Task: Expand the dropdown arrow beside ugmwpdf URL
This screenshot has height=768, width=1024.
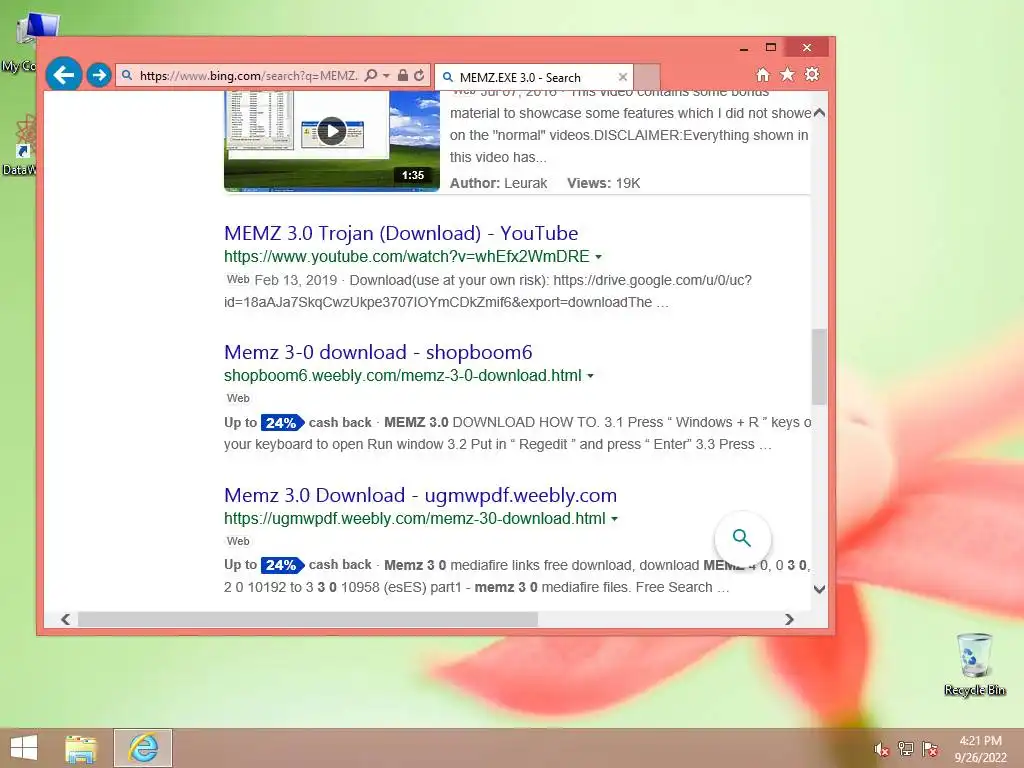Action: (x=615, y=519)
